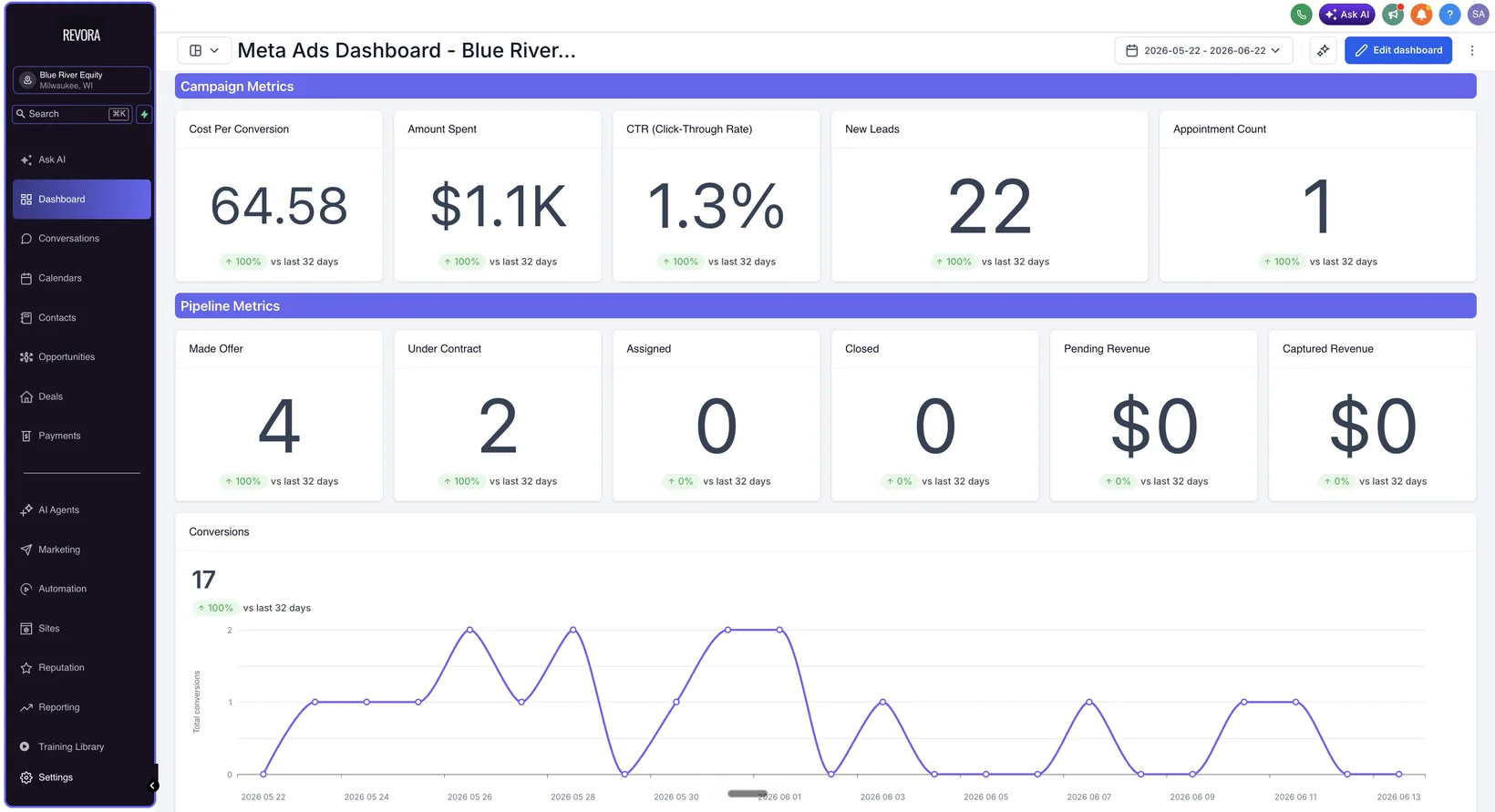Click the Under Contract value 2
Image resolution: width=1495 pixels, height=812 pixels.
click(498, 426)
